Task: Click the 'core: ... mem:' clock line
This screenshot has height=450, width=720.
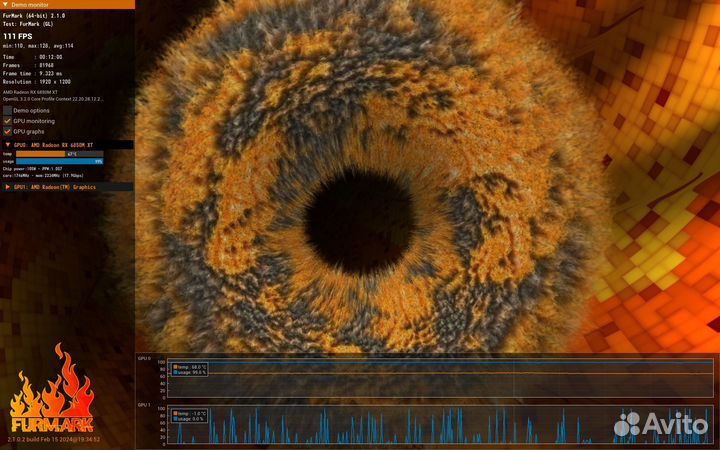Action: coord(43,175)
